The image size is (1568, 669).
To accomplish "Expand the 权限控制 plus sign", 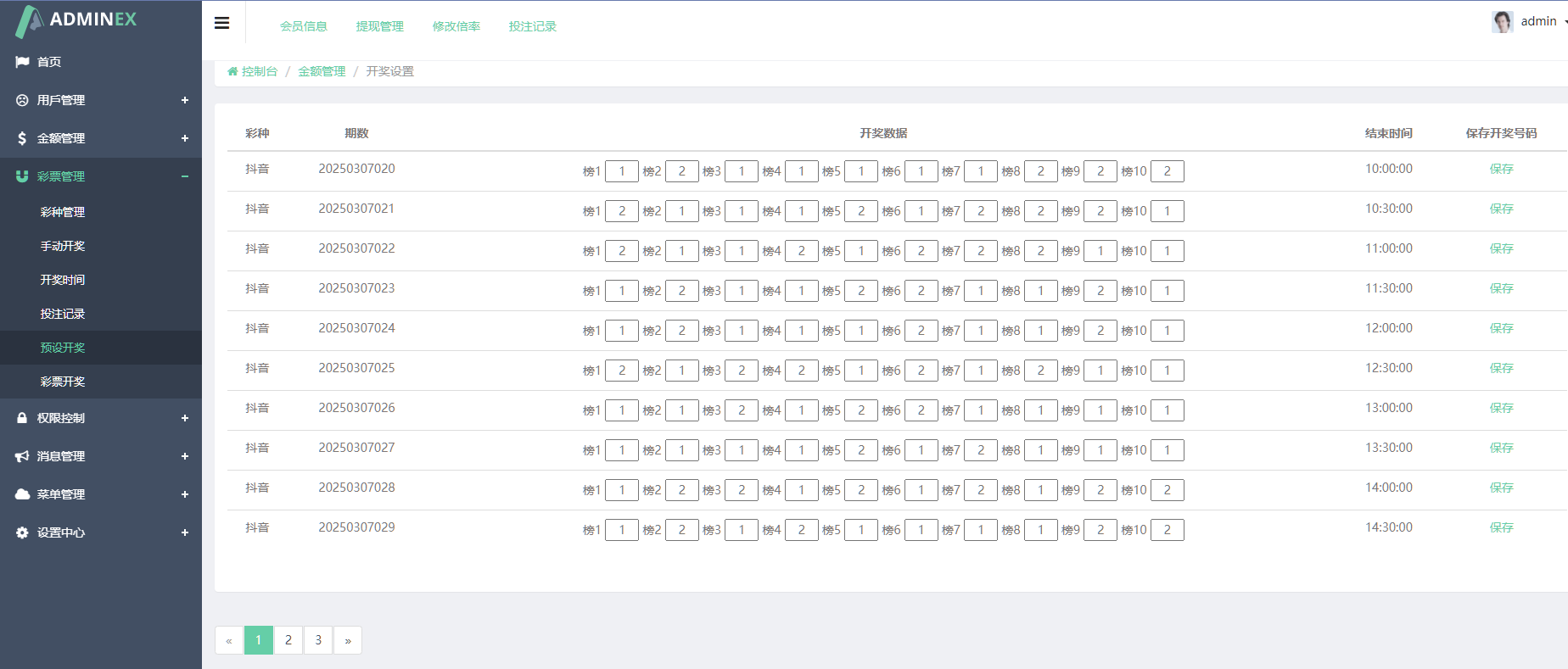I will click(x=184, y=418).
